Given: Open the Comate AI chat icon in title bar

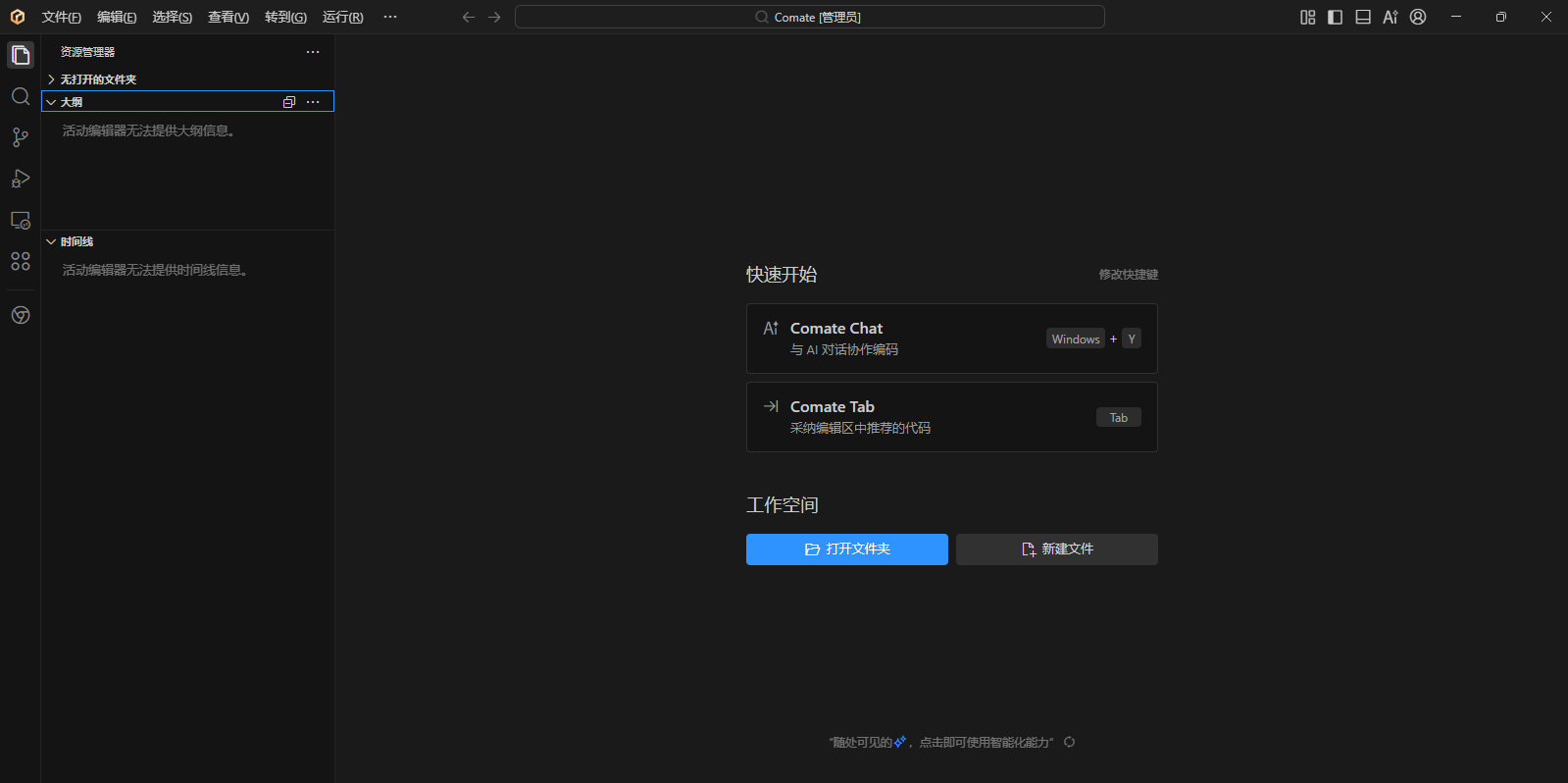Looking at the screenshot, I should 1390,17.
